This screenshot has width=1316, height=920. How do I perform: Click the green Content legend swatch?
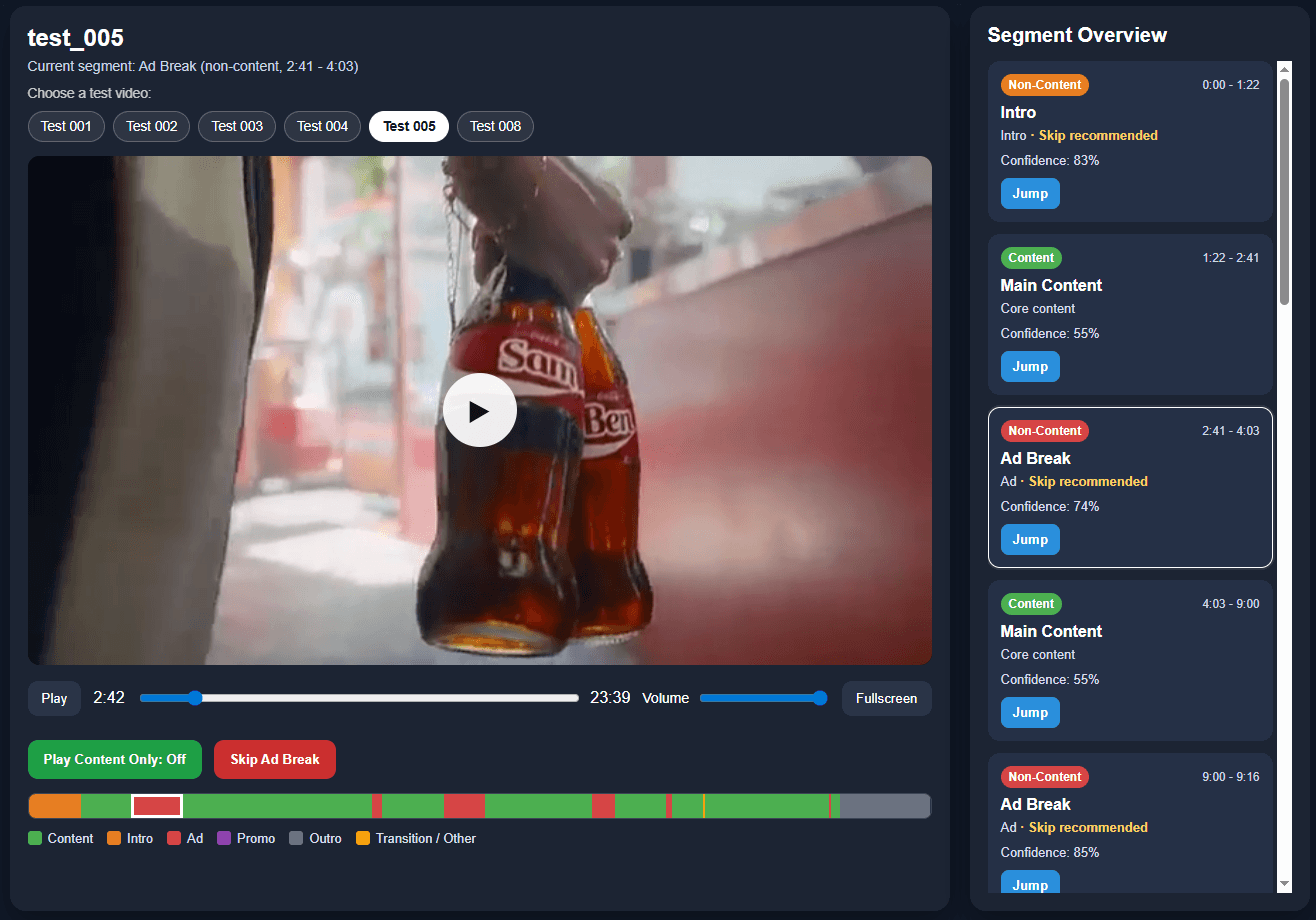tap(35, 838)
